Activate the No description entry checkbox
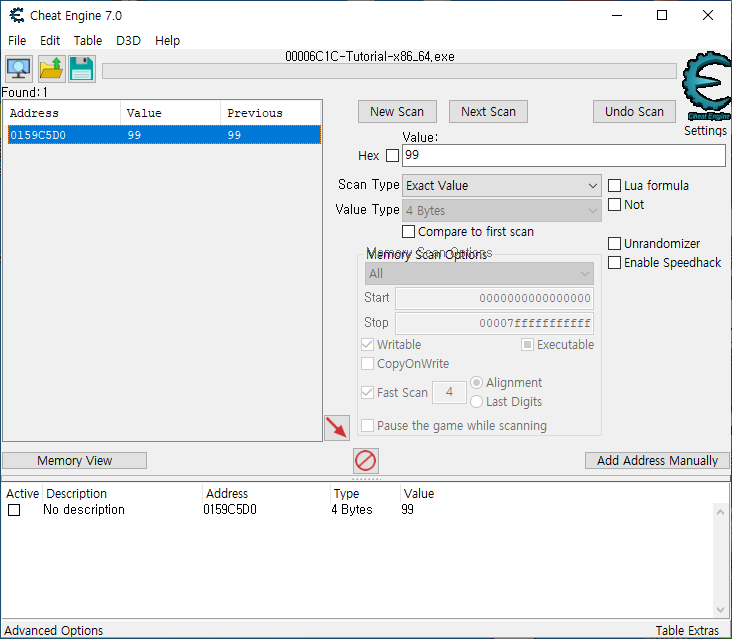The width and height of the screenshot is (732, 639). [x=14, y=510]
